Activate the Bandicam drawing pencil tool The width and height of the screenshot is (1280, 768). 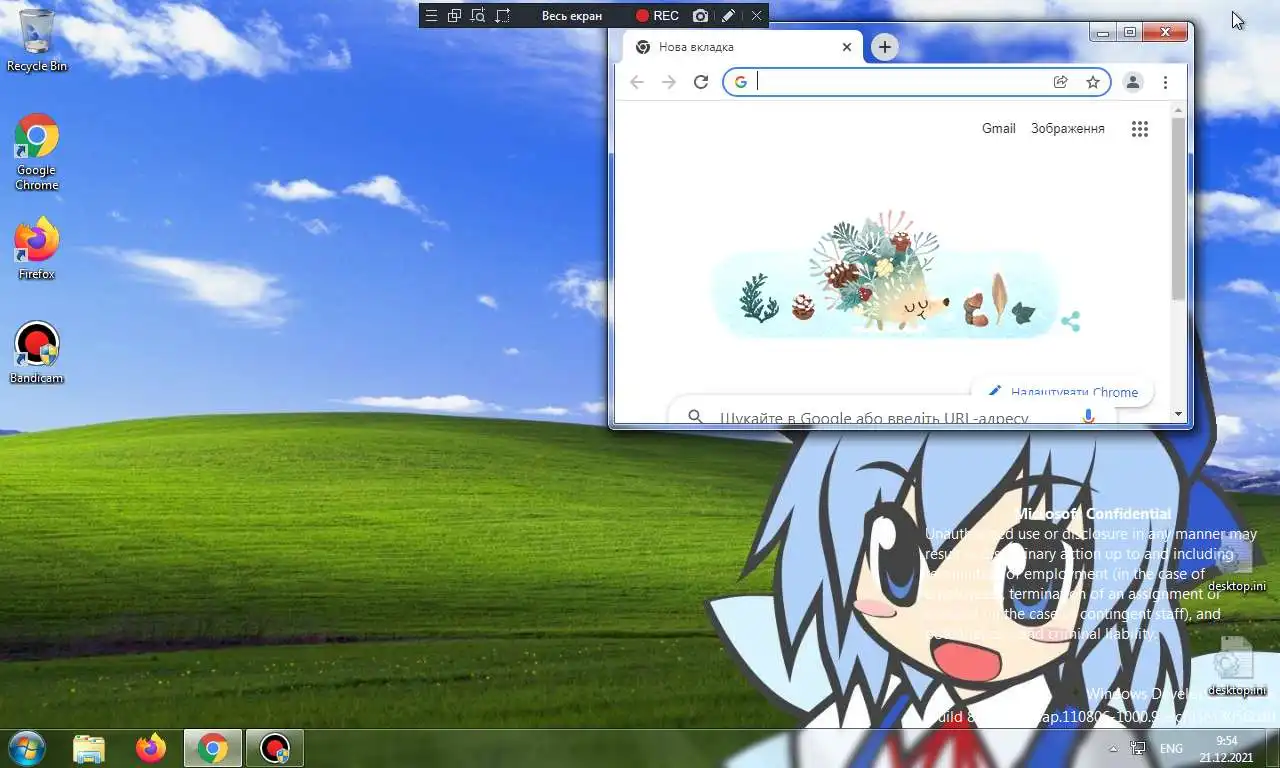click(728, 15)
